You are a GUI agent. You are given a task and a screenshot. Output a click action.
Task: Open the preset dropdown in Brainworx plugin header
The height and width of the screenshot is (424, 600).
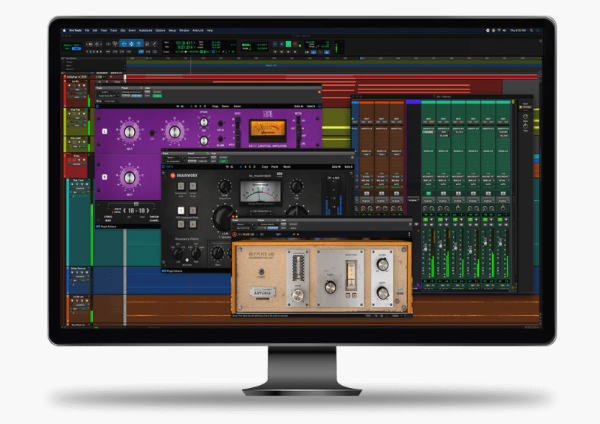[x=200, y=157]
